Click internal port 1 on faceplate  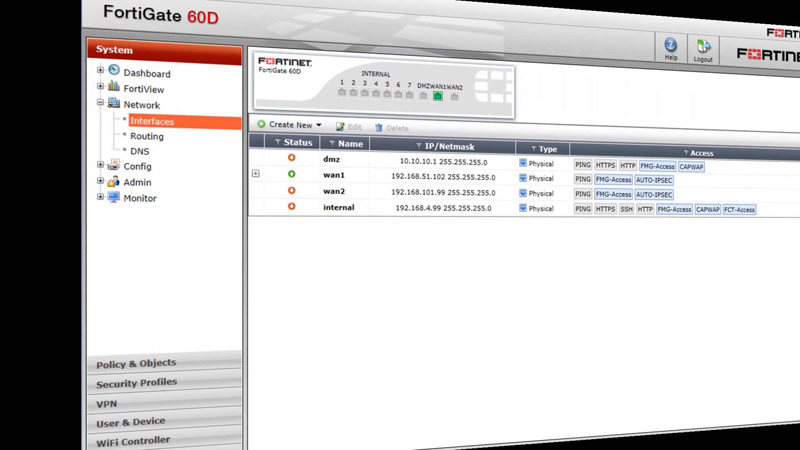point(342,92)
